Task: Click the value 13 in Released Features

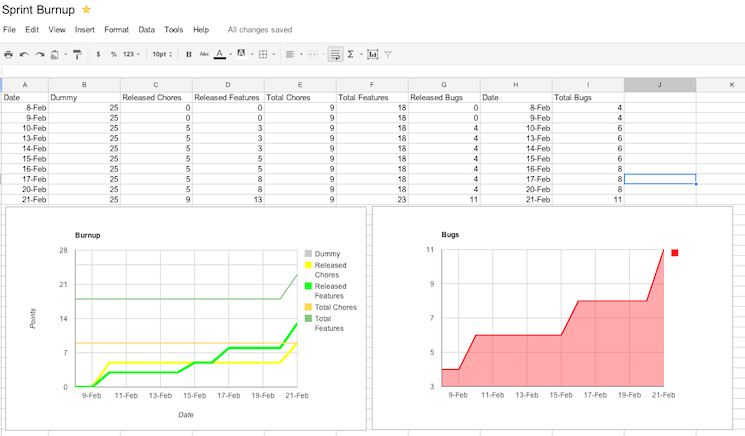Action: 229,199
